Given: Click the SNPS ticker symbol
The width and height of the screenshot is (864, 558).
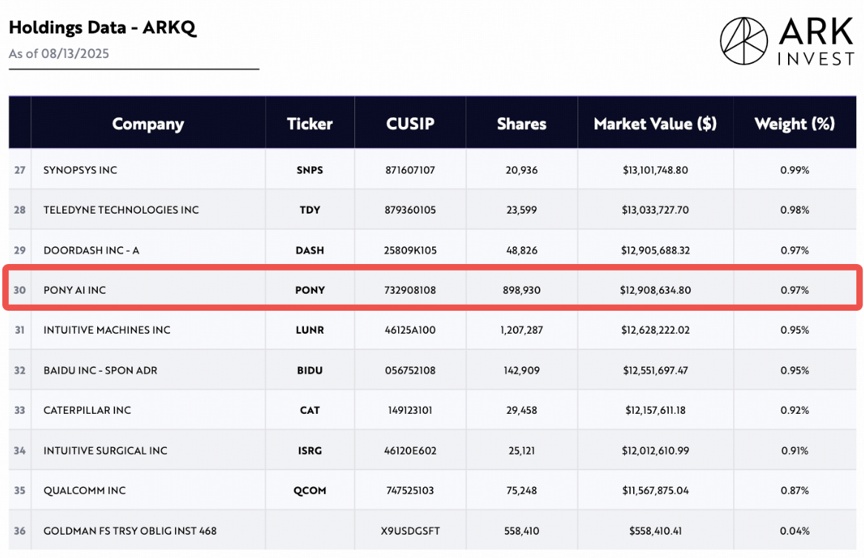Looking at the screenshot, I should pyautogui.click(x=310, y=170).
